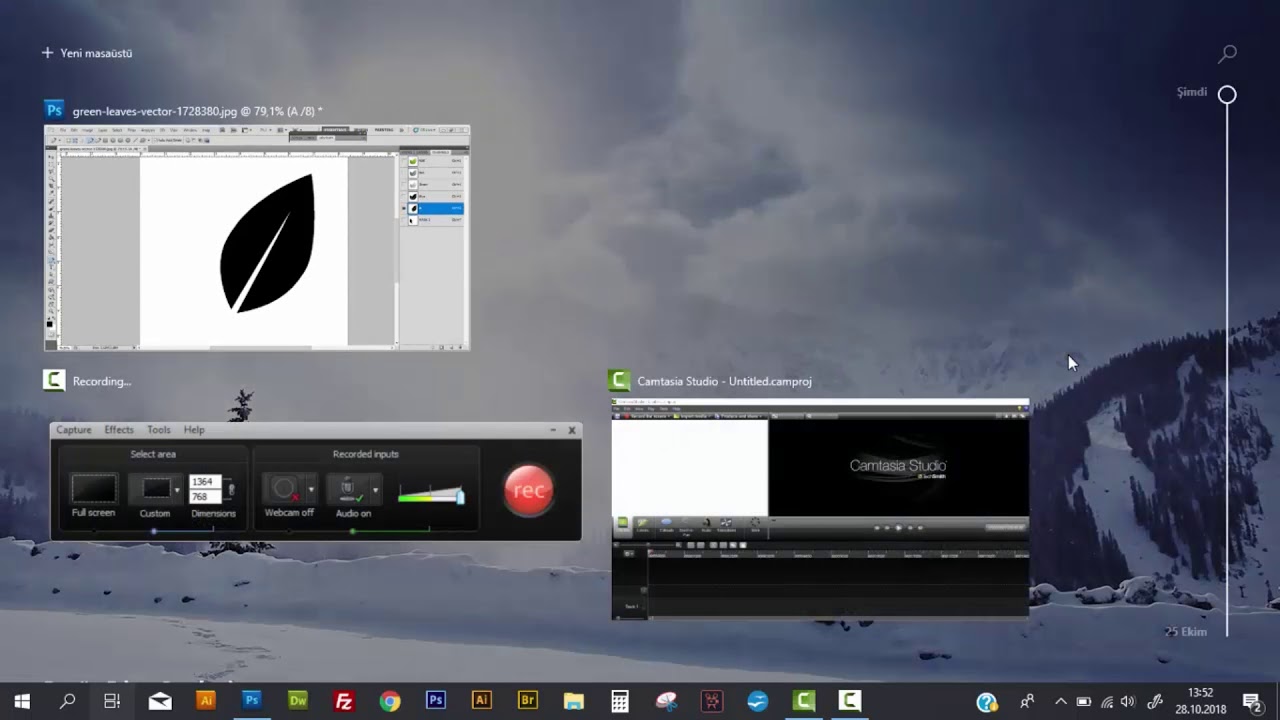Expand the audio options dropdown arrow
The height and width of the screenshot is (720, 1280).
[375, 490]
